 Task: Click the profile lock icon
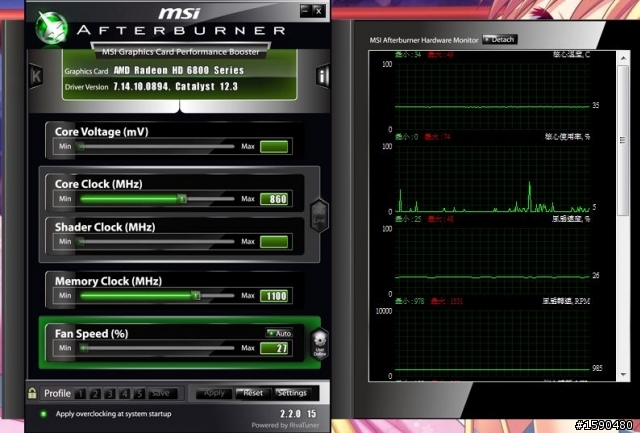(x=32, y=393)
